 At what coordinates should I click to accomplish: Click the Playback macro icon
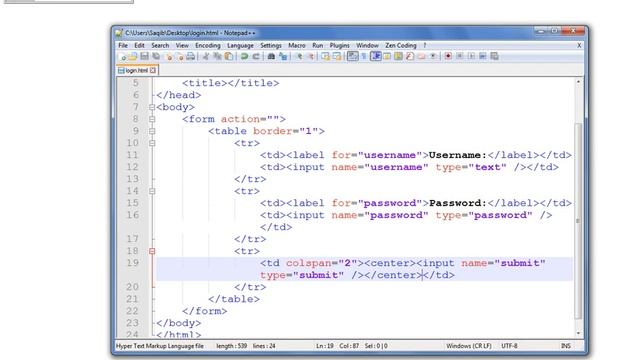[471, 56]
